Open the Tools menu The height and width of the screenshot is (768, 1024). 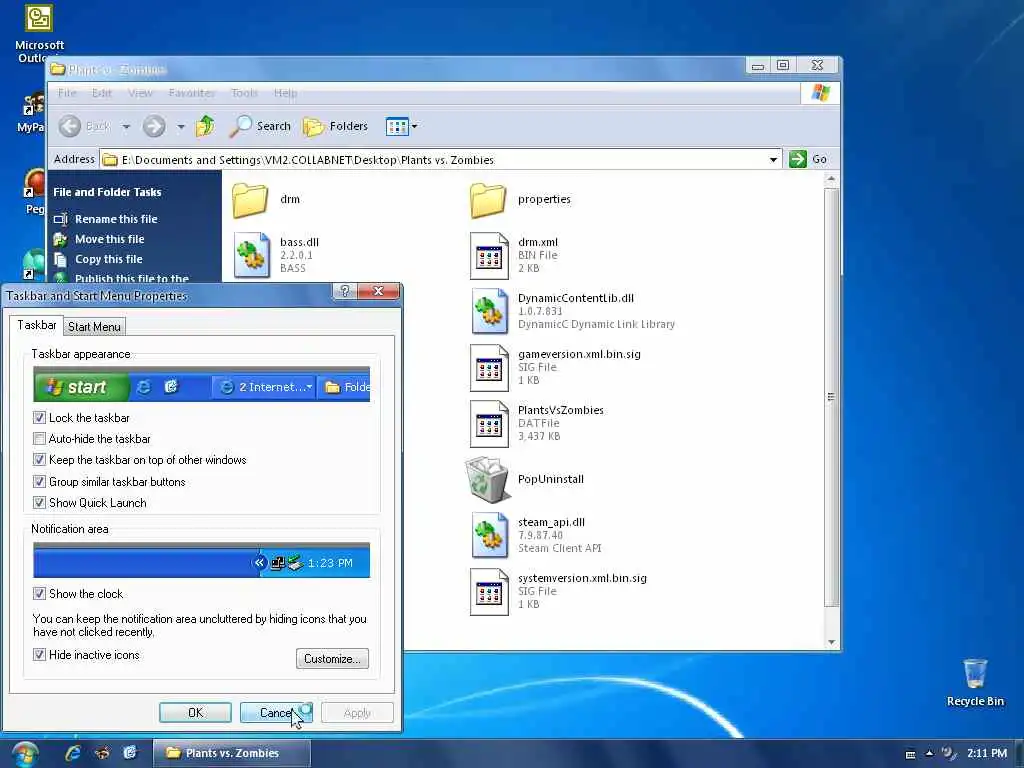(244, 93)
